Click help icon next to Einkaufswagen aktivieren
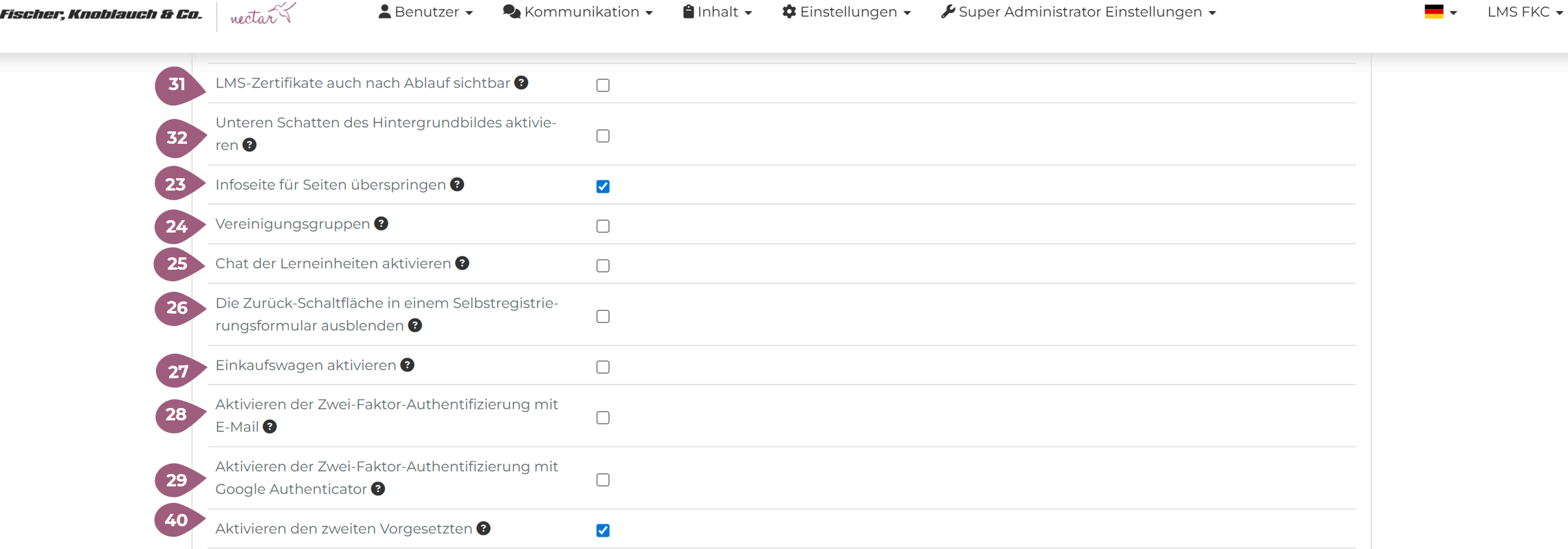 tap(408, 365)
